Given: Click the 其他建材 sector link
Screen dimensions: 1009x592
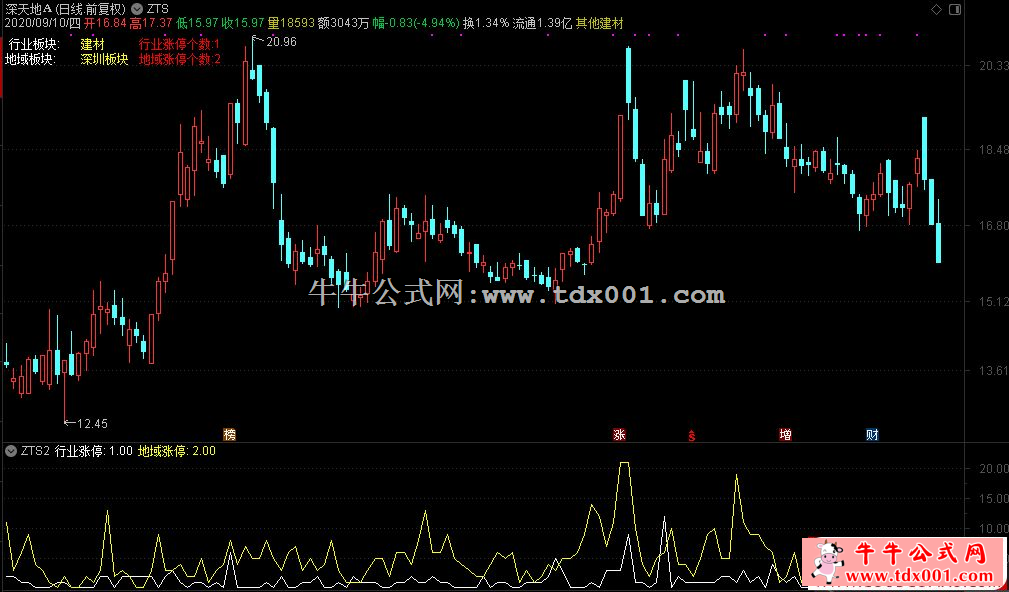Looking at the screenshot, I should point(599,23).
